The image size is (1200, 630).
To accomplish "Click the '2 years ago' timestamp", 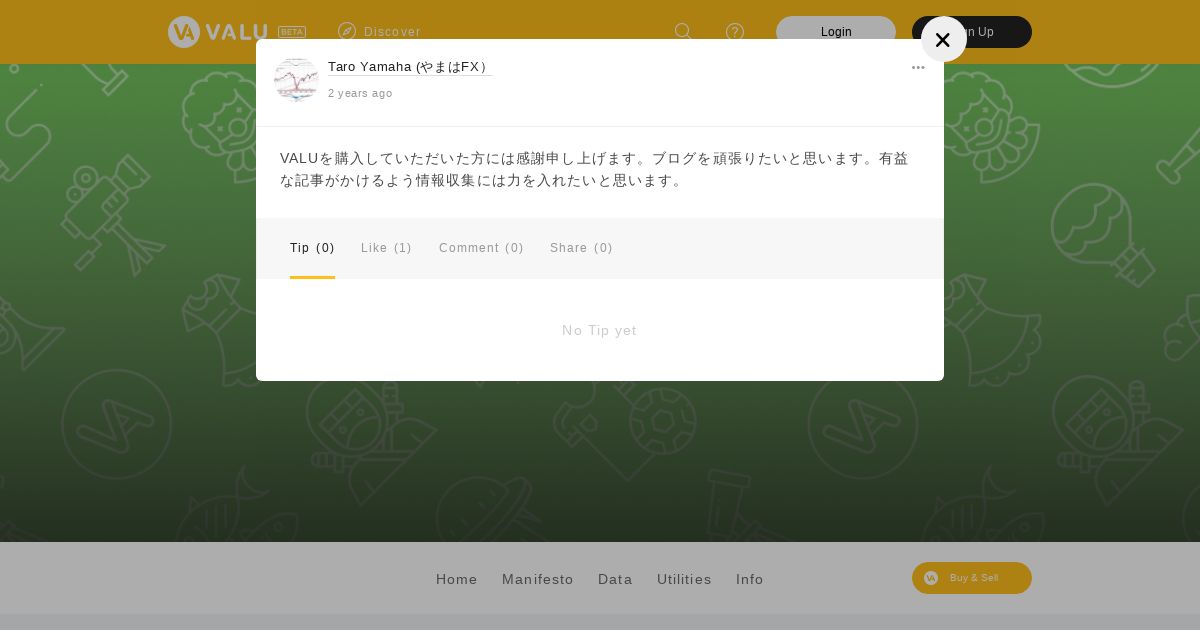I will 360,93.
